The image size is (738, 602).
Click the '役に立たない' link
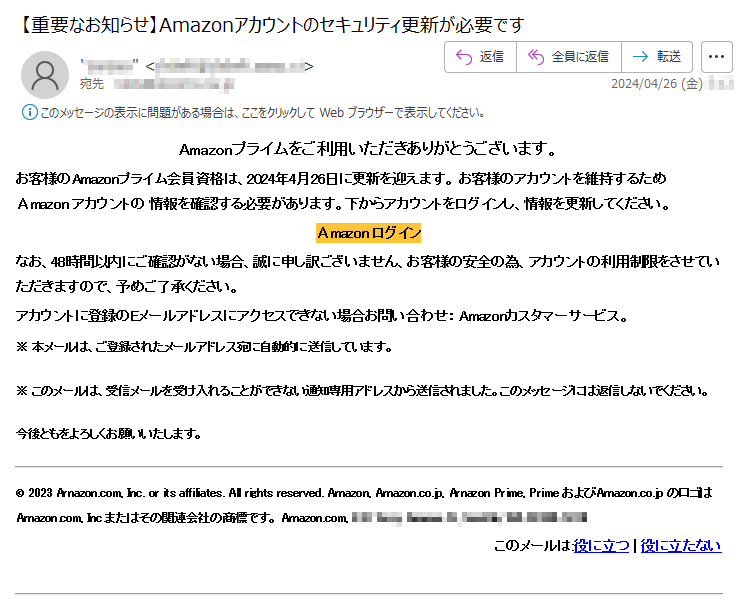point(681,546)
